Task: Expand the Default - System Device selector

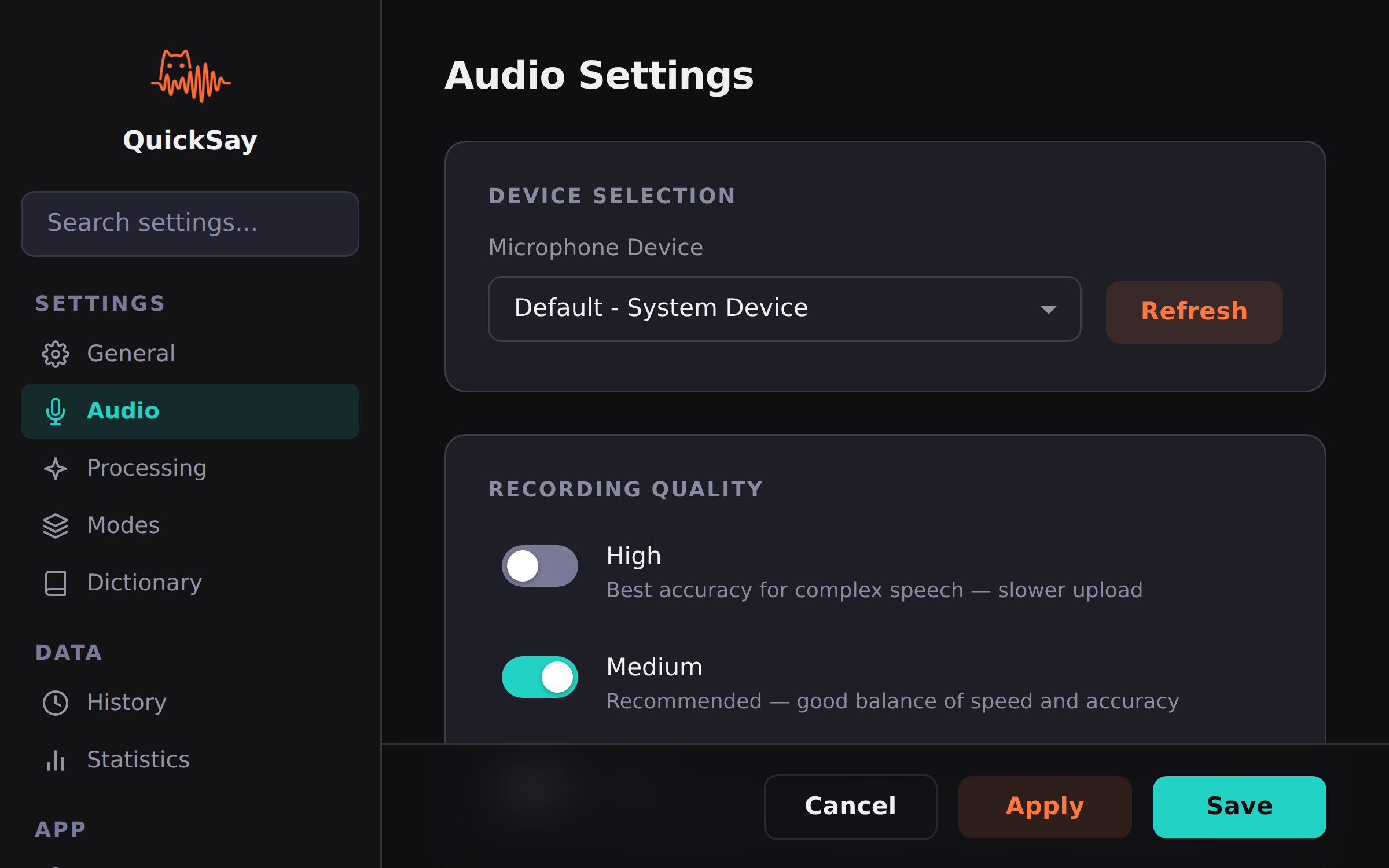Action: tap(784, 309)
